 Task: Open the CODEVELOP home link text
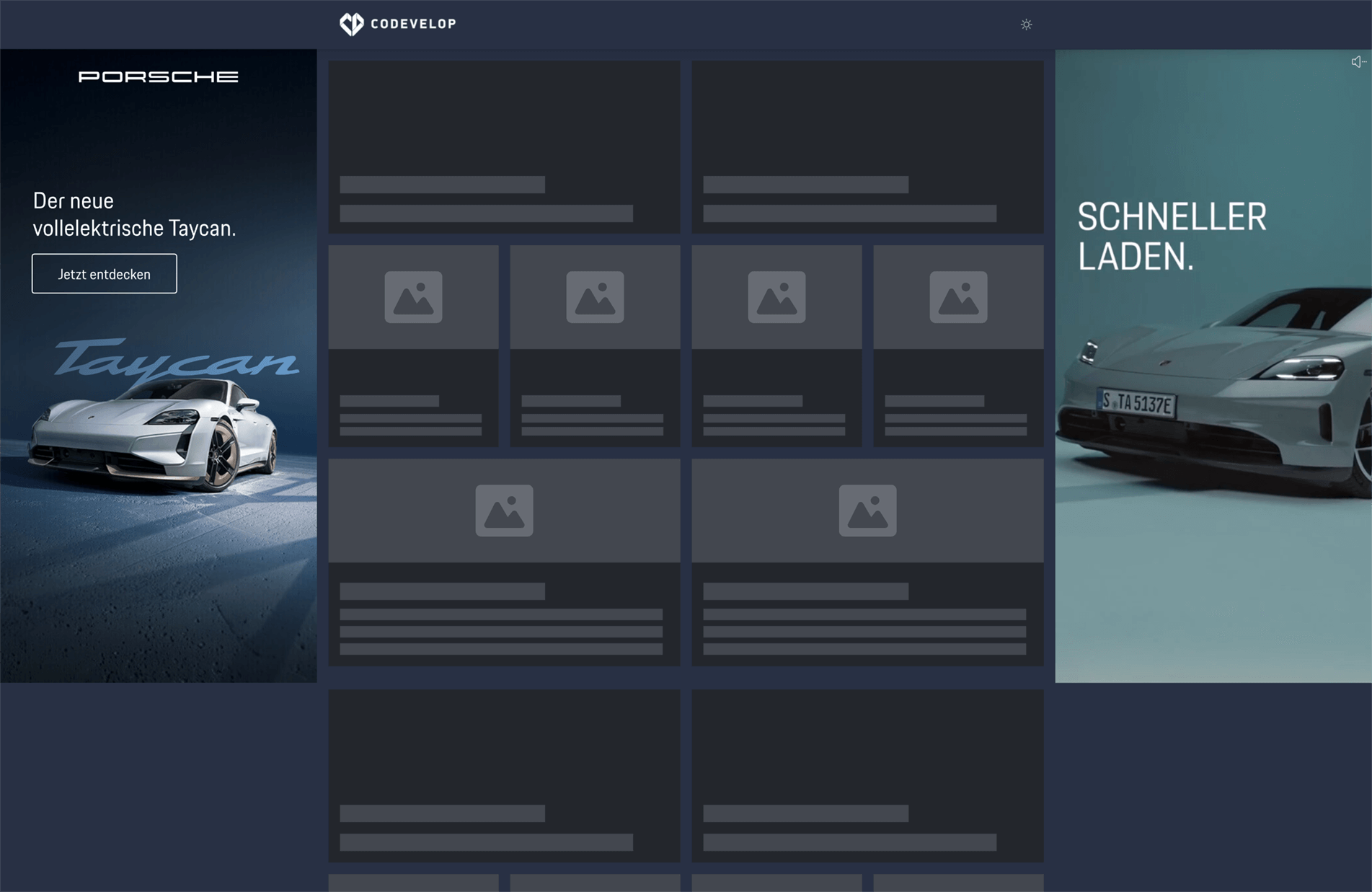413,24
